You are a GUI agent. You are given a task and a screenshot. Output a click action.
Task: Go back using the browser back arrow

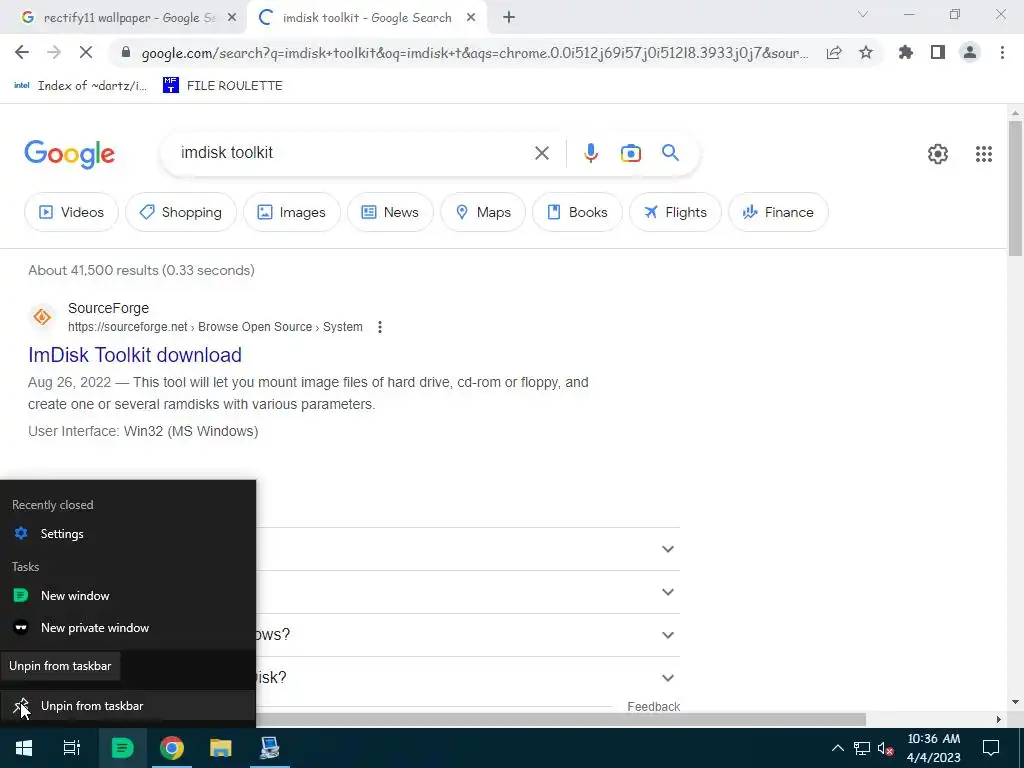(x=22, y=53)
